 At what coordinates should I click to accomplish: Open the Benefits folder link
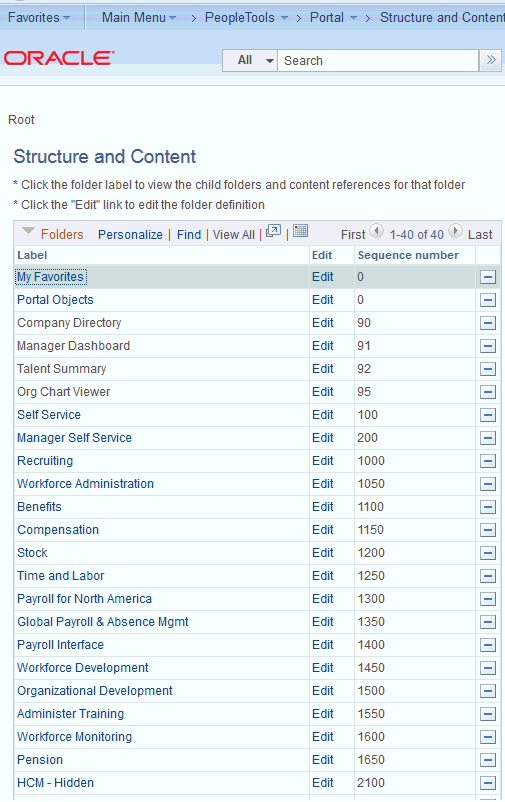click(x=39, y=507)
